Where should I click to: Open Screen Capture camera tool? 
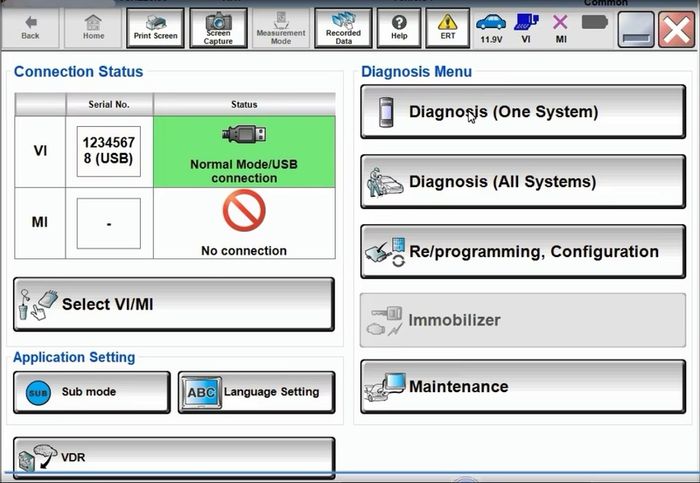[x=218, y=28]
